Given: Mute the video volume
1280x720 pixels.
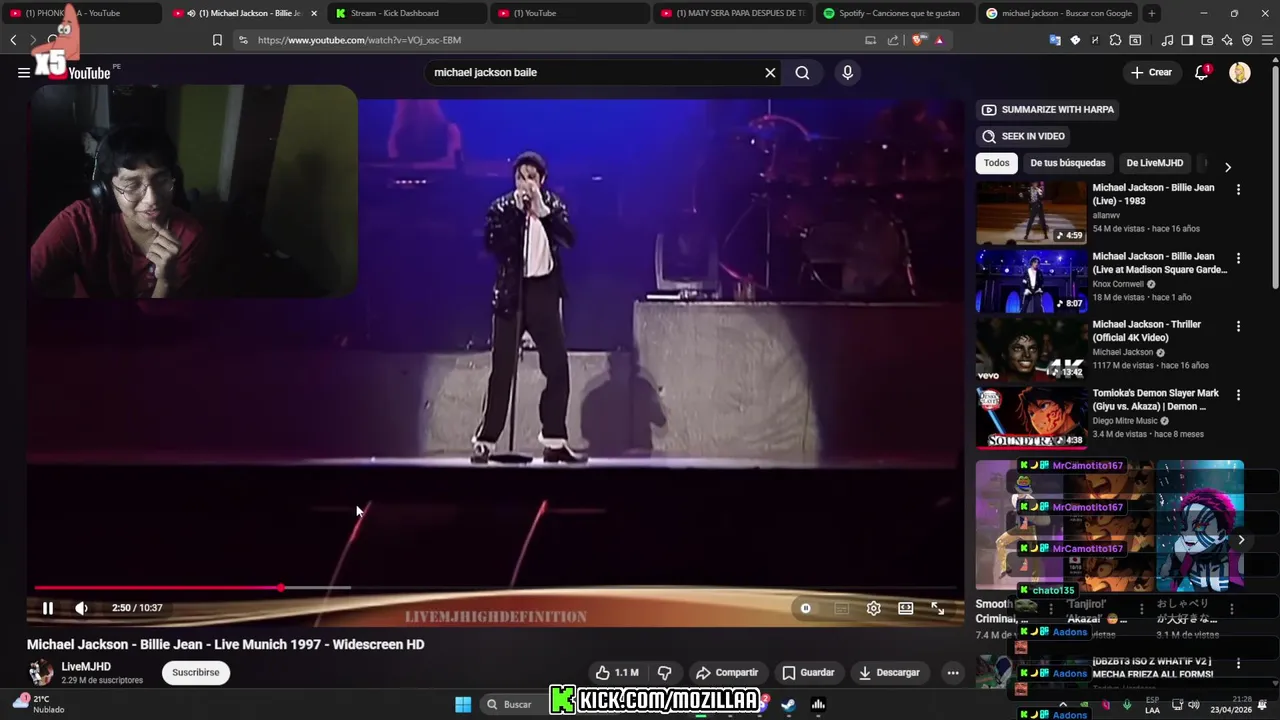Looking at the screenshot, I should click(82, 608).
